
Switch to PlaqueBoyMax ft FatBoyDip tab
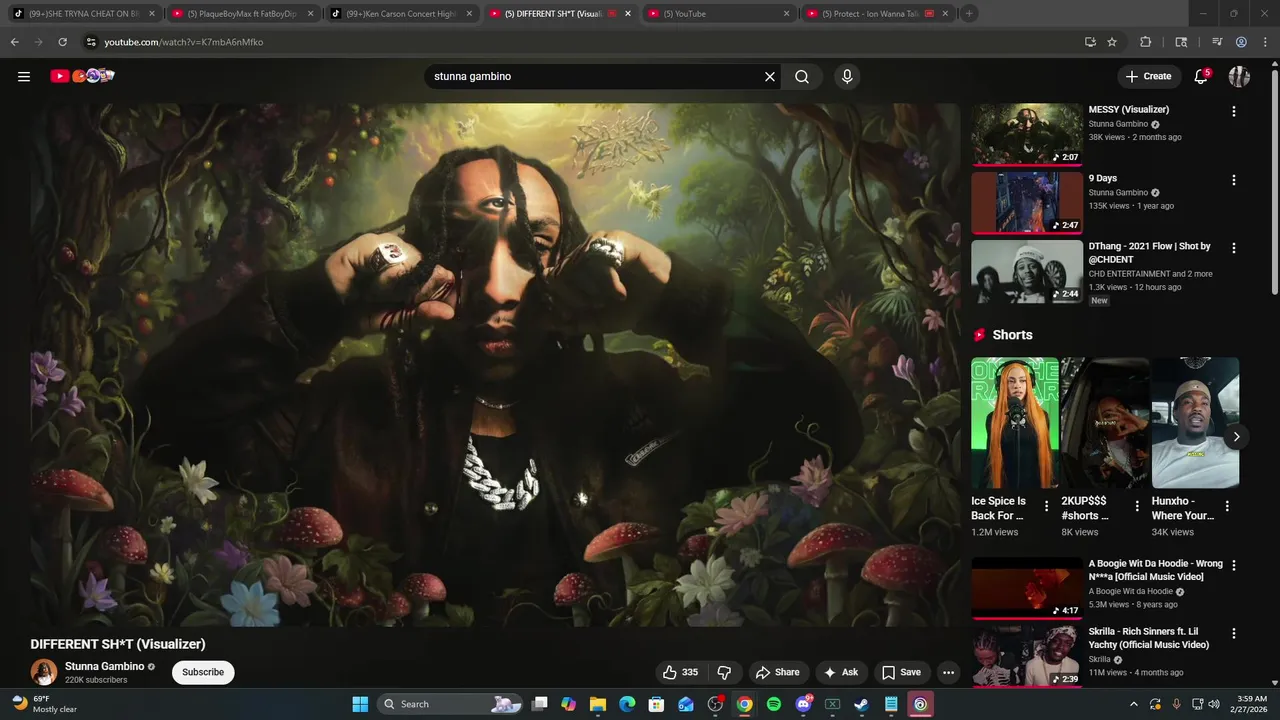[241, 14]
